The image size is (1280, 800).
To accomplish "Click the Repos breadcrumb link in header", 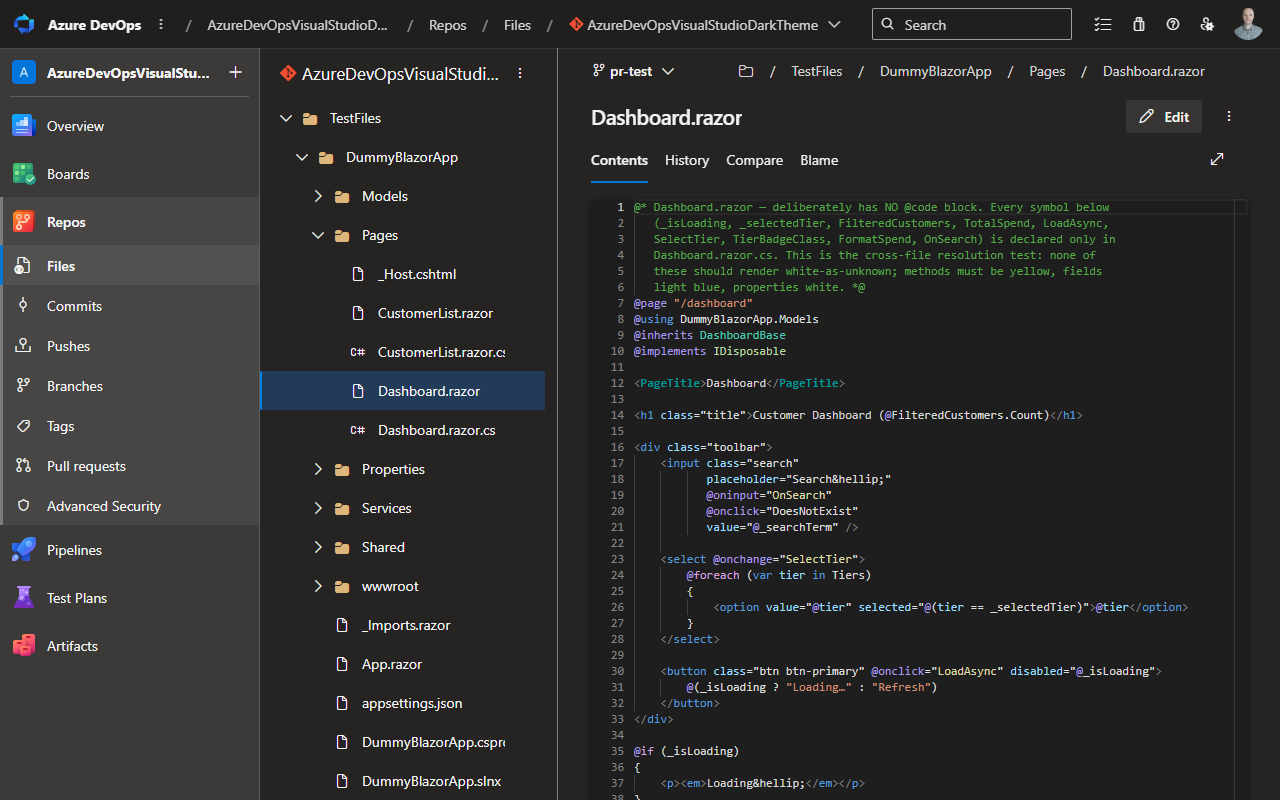I will point(448,25).
